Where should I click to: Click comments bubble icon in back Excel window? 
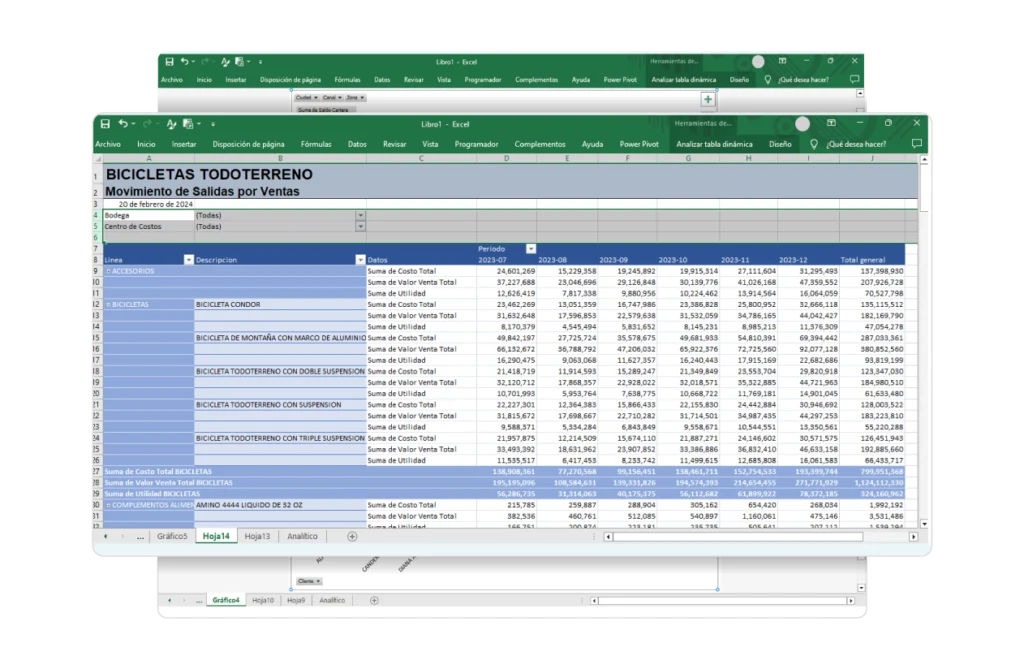point(854,79)
